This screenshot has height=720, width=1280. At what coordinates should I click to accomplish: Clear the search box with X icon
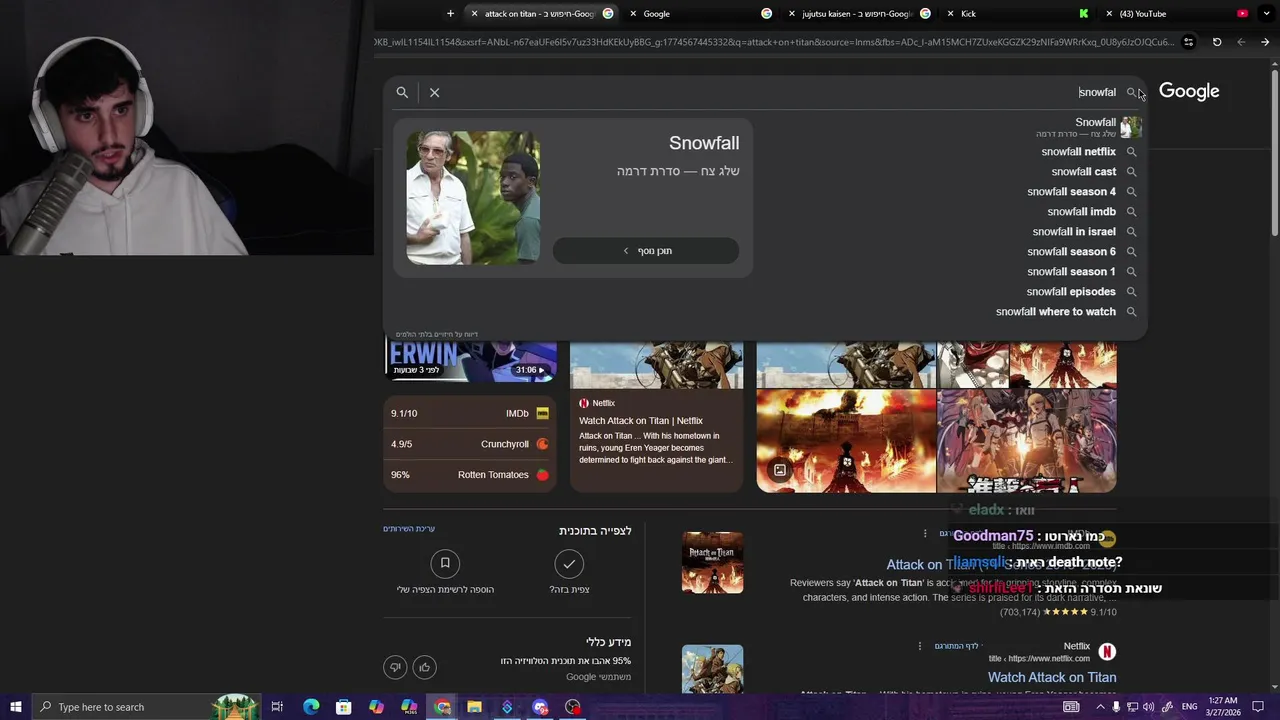pyautogui.click(x=434, y=92)
